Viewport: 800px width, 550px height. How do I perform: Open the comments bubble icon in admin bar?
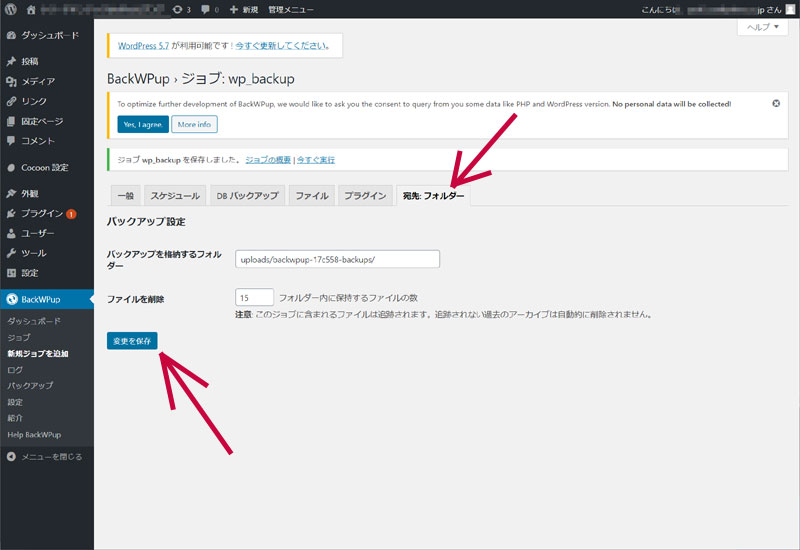[x=205, y=9]
